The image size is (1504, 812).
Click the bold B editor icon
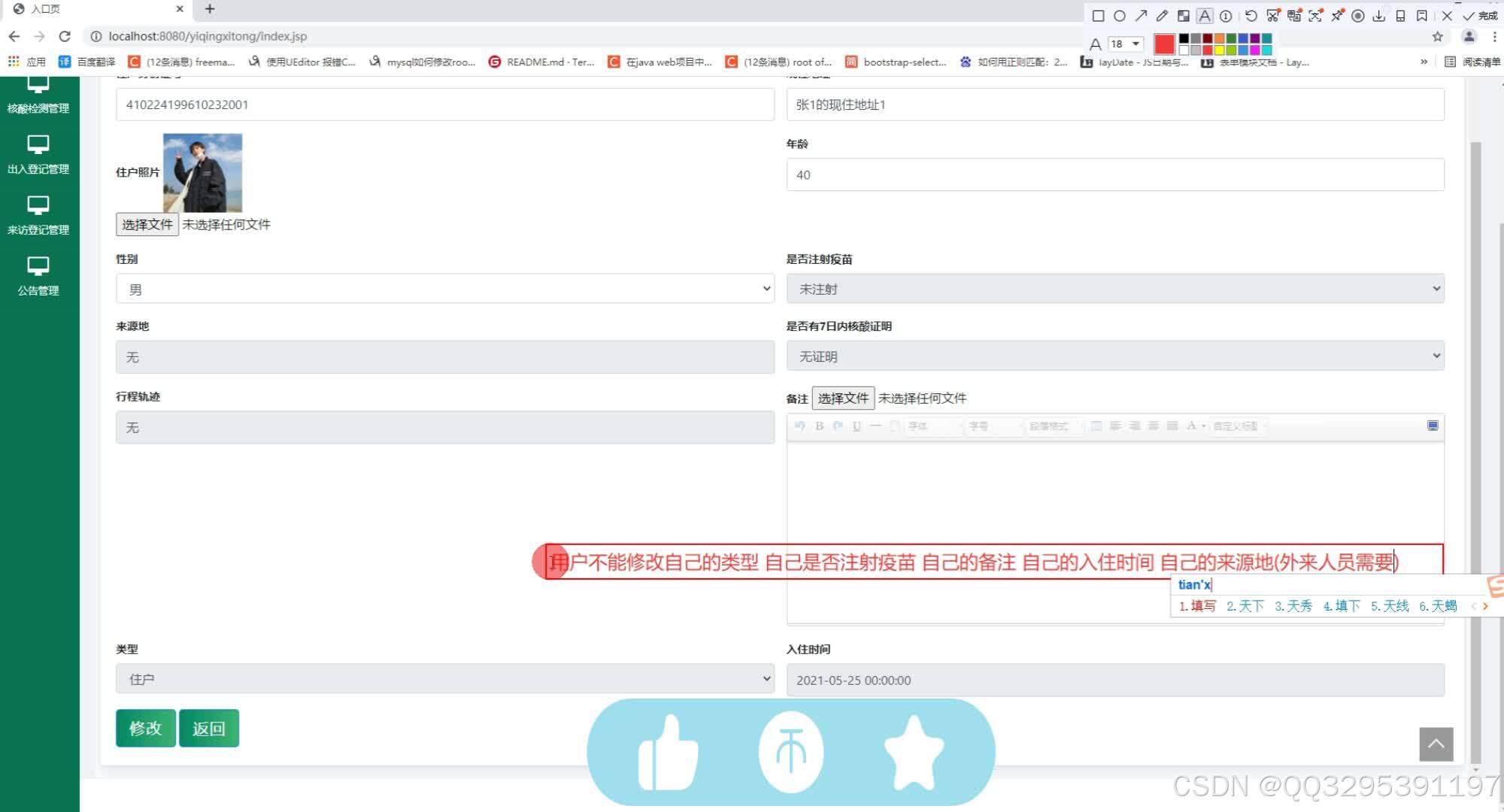(x=819, y=426)
